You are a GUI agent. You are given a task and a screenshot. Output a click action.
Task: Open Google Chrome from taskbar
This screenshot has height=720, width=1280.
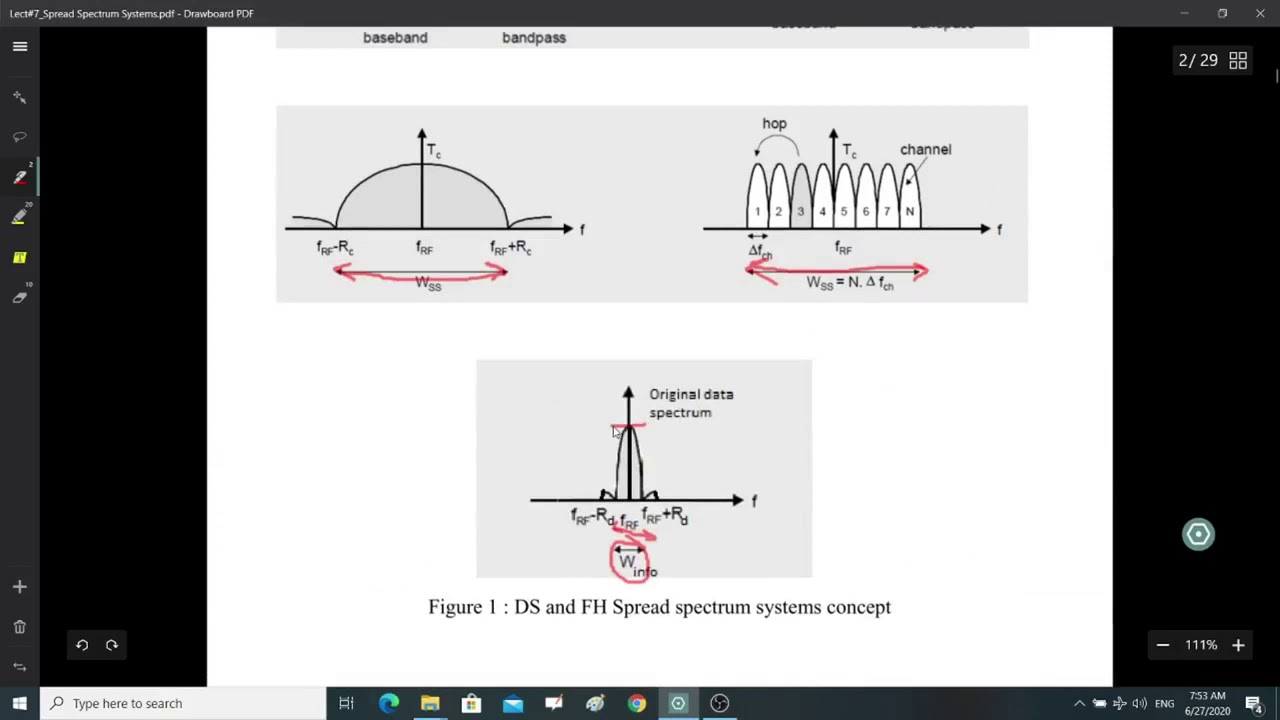click(636, 703)
